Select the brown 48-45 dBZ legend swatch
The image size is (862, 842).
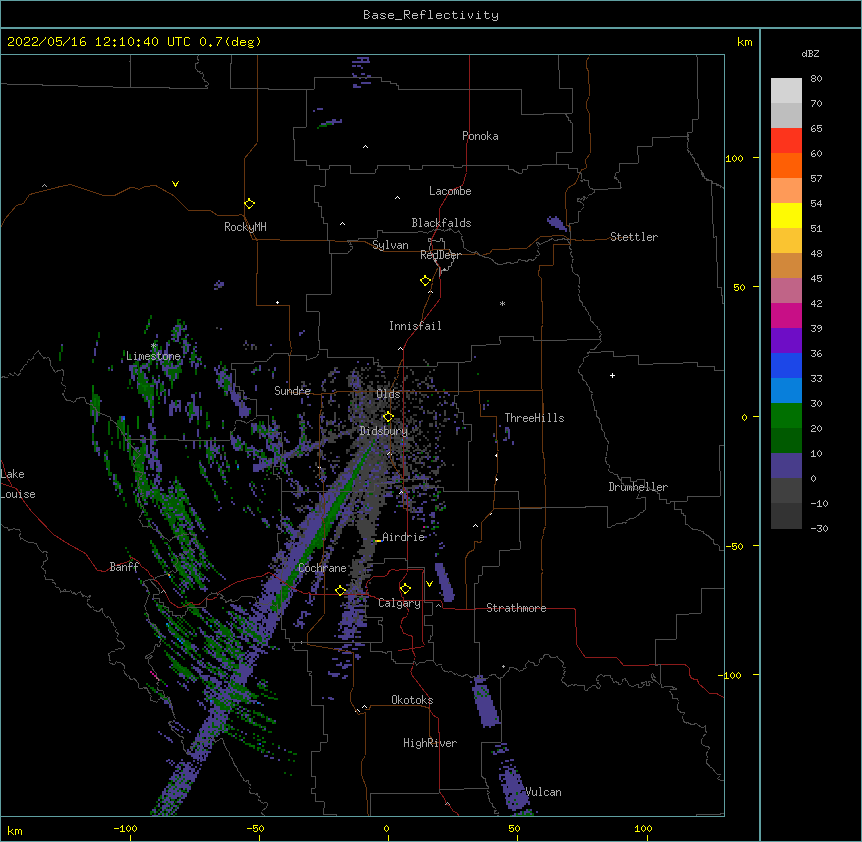pos(786,266)
